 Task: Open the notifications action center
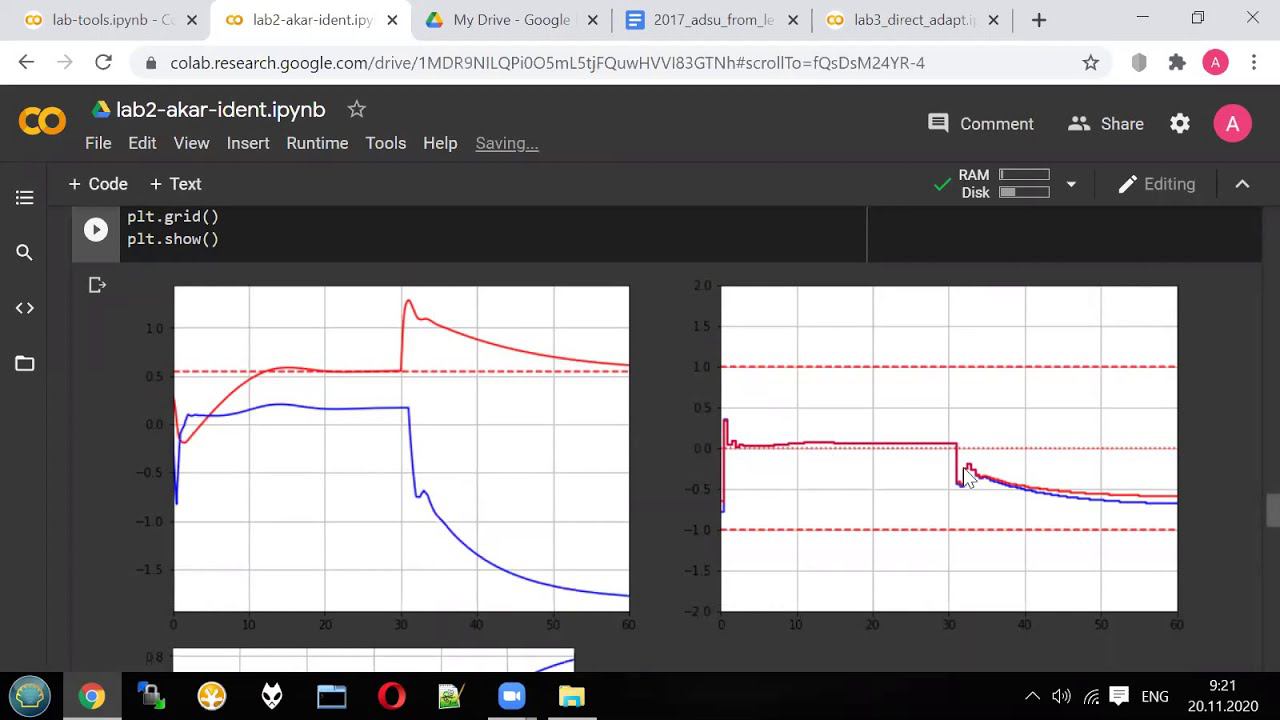[x=1119, y=696]
